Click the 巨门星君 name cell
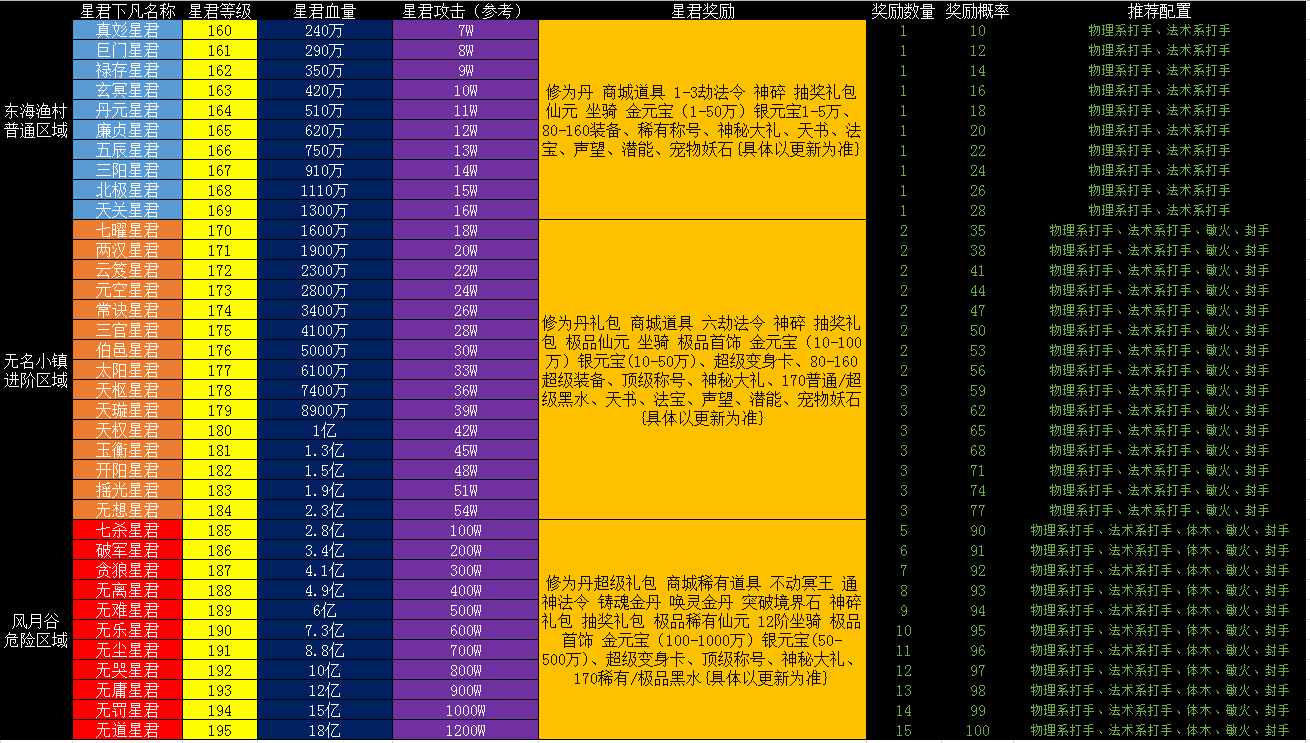 (128, 50)
